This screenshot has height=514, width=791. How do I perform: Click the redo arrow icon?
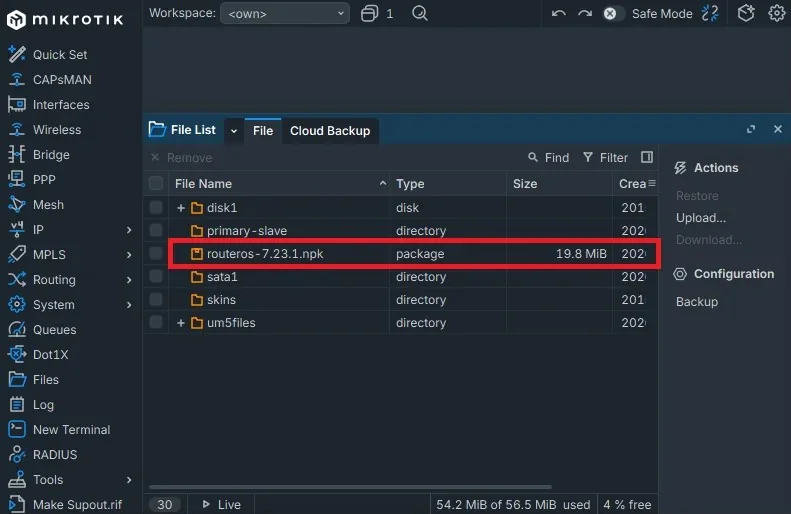585,14
